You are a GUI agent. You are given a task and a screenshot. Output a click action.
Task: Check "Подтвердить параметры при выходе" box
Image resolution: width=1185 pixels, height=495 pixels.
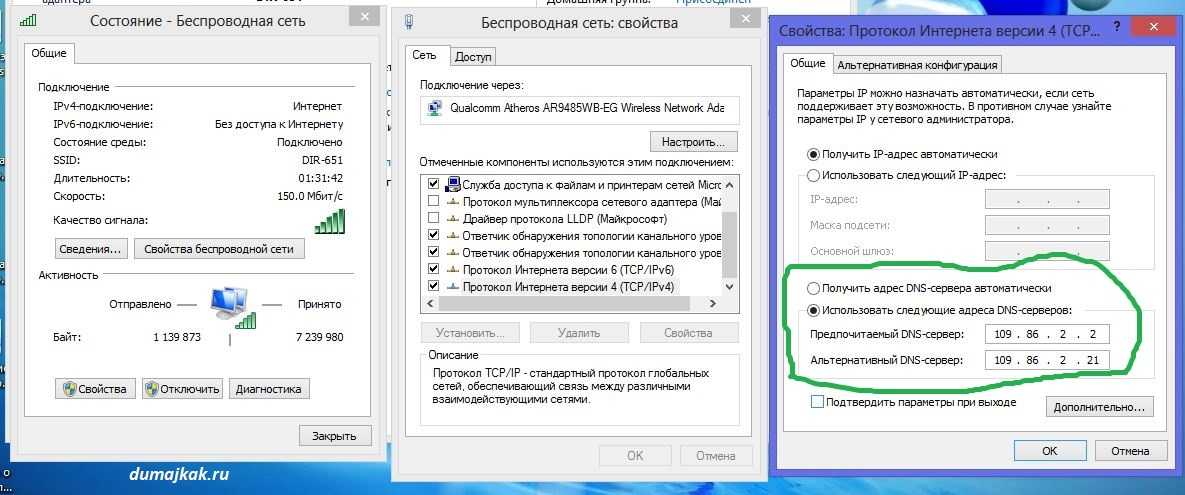(817, 402)
